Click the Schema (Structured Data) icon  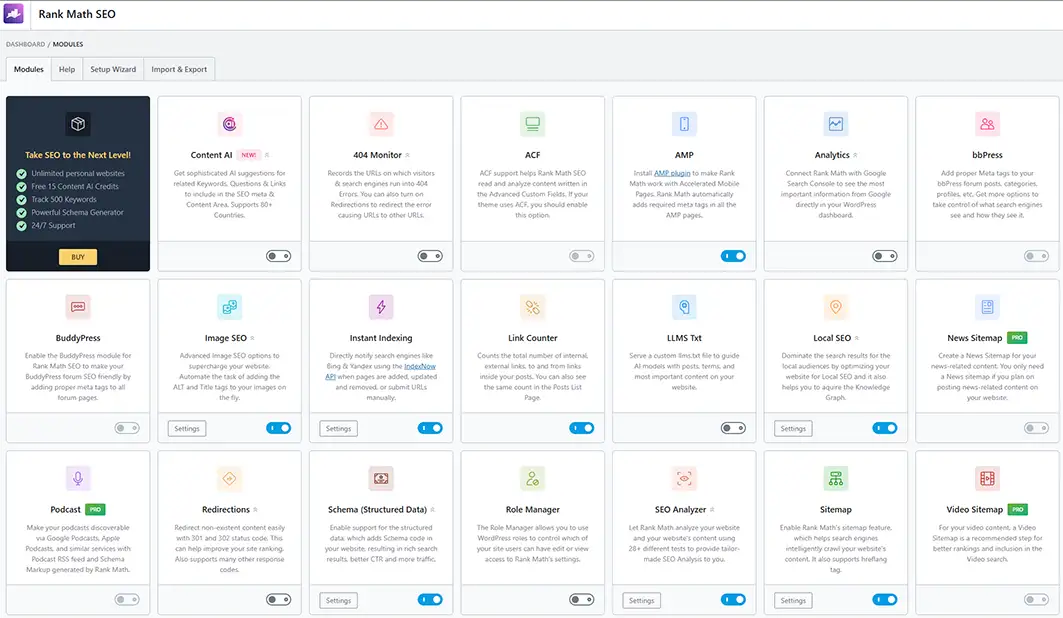[x=381, y=478]
